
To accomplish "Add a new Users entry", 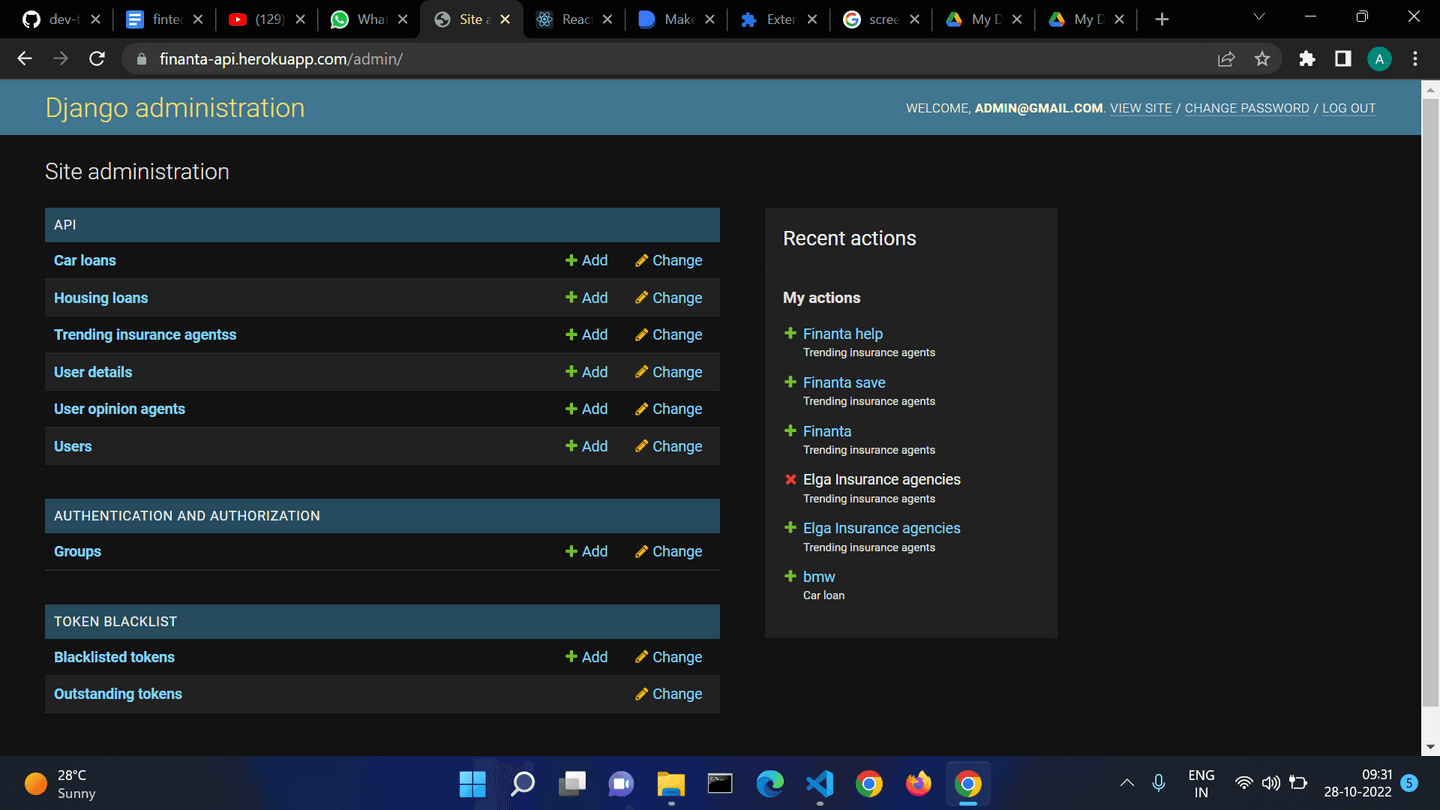I will (586, 446).
